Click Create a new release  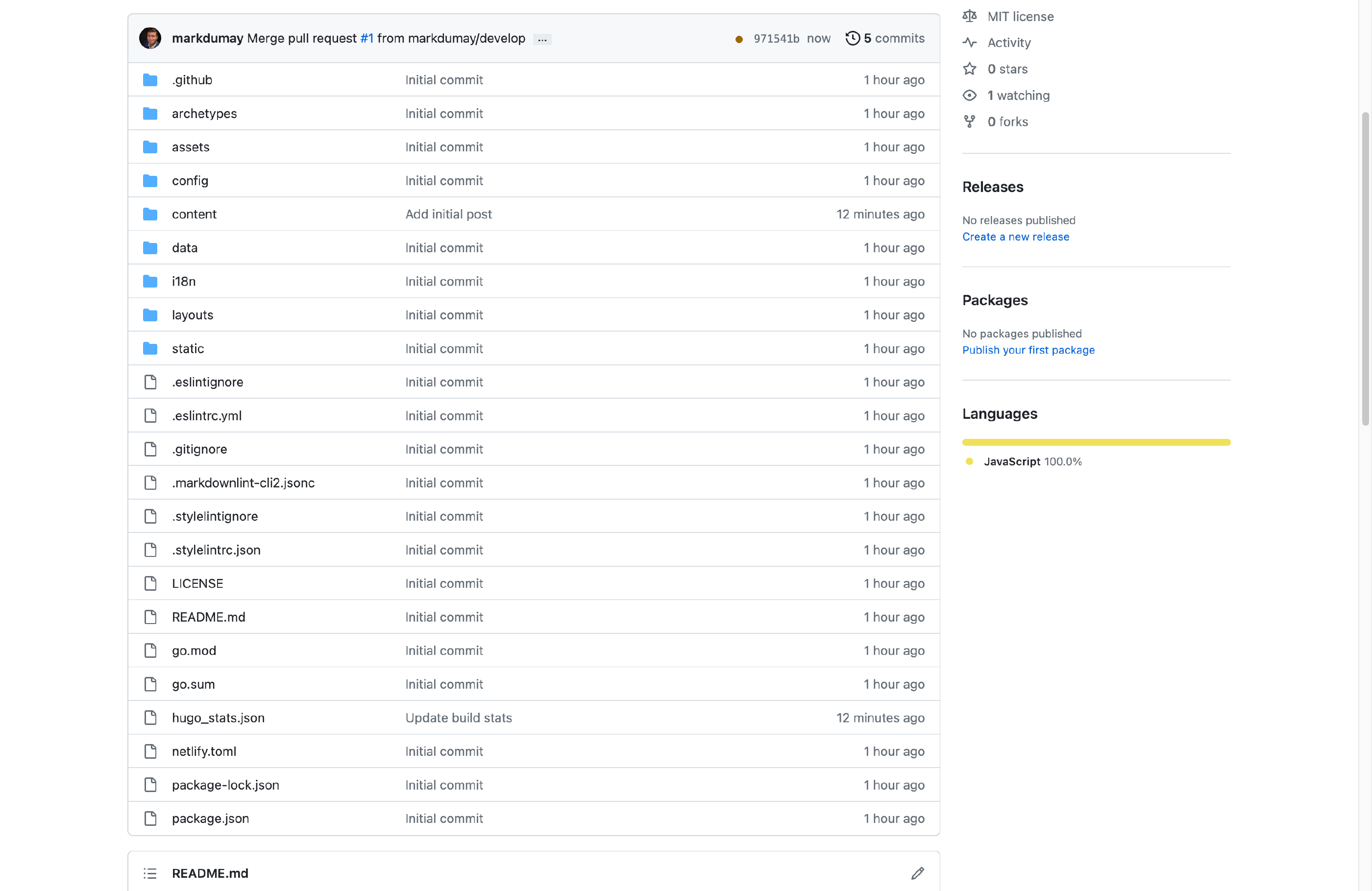coord(1015,237)
